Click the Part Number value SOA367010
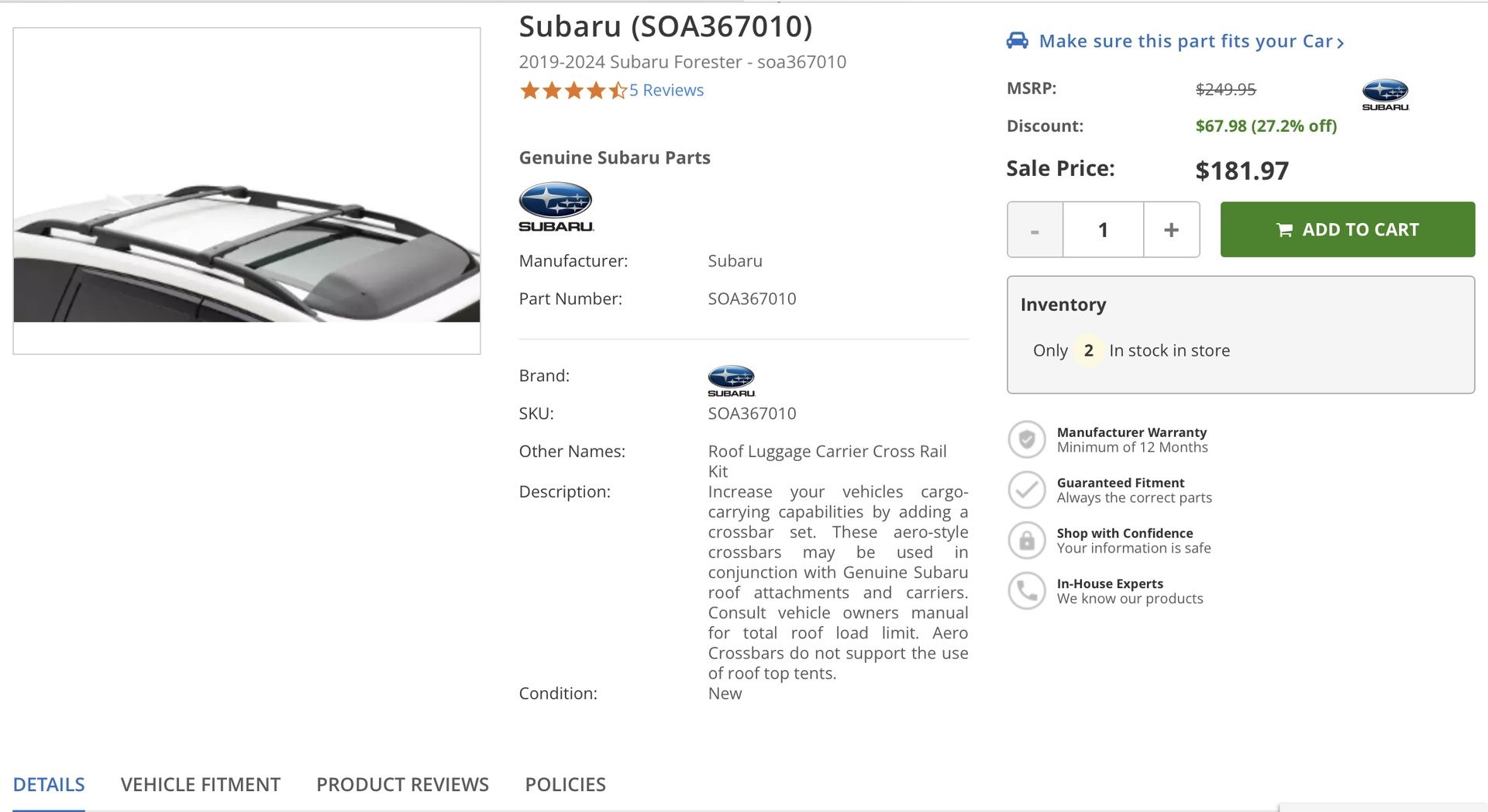1488x812 pixels. pyautogui.click(x=752, y=298)
